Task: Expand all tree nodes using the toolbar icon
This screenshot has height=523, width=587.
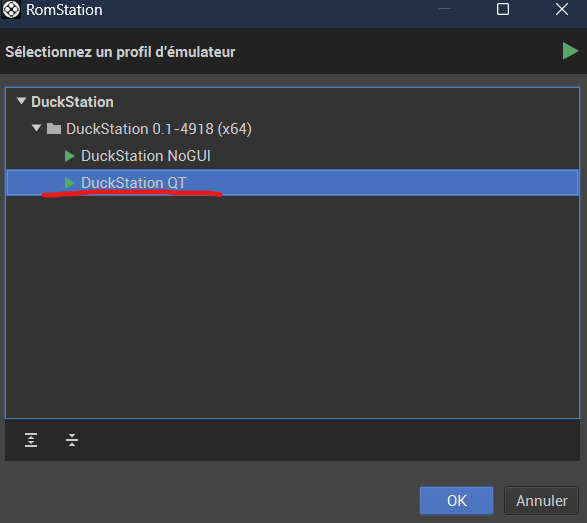Action: (31, 440)
